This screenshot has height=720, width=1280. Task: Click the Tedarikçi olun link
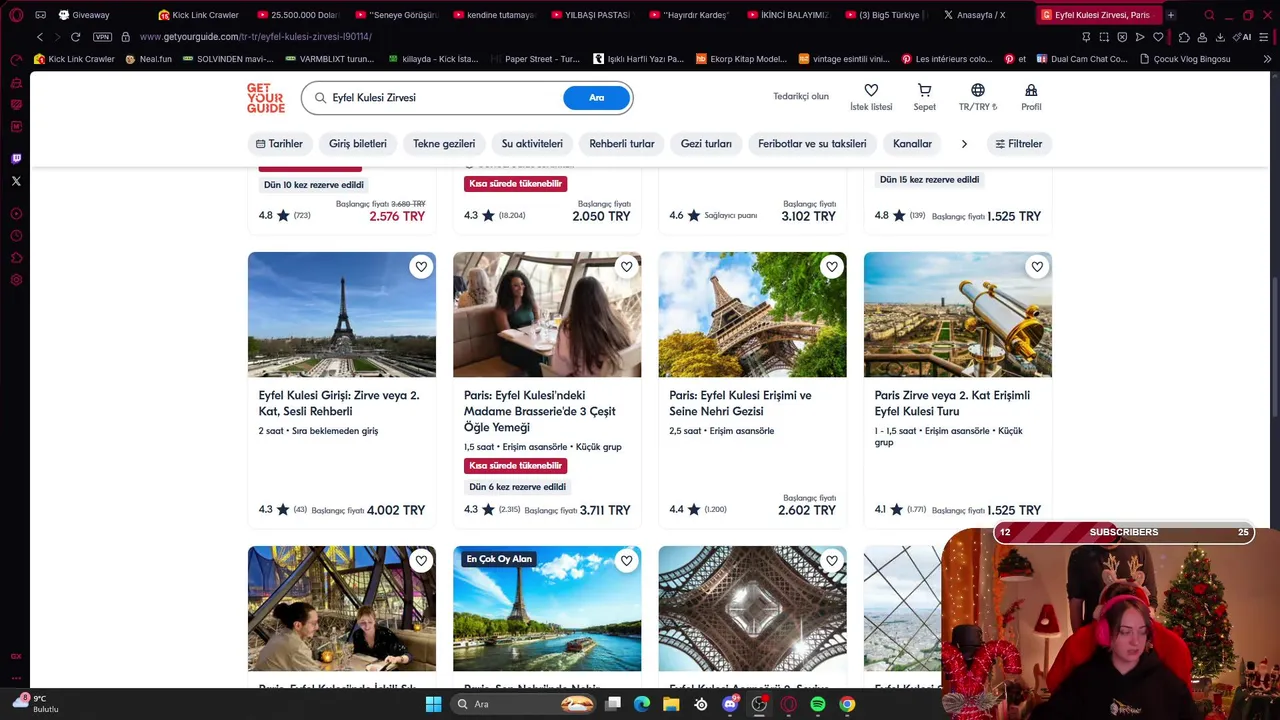click(x=801, y=97)
